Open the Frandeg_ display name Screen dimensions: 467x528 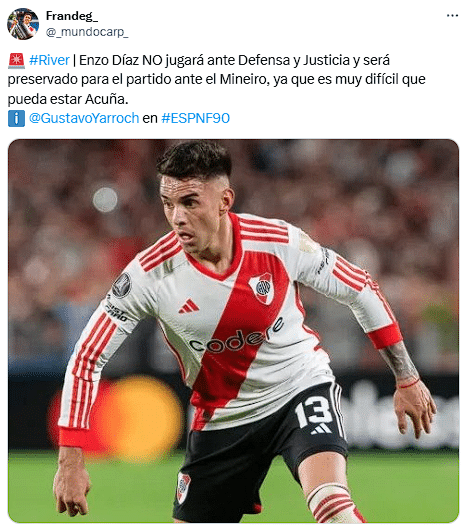[72, 16]
